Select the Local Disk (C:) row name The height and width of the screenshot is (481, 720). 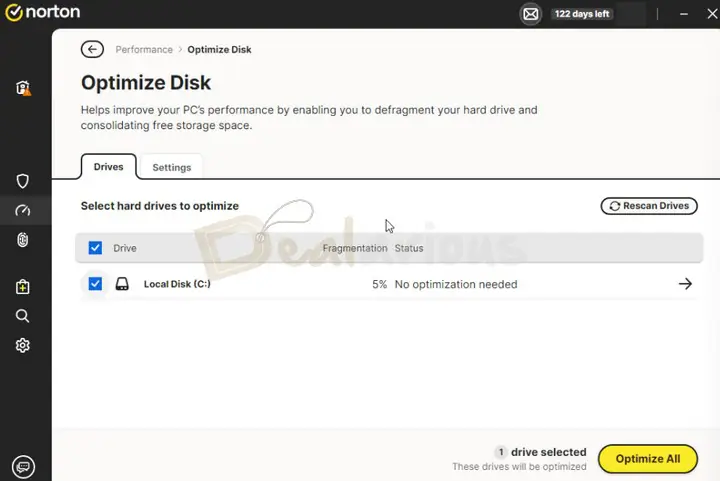pos(177,284)
